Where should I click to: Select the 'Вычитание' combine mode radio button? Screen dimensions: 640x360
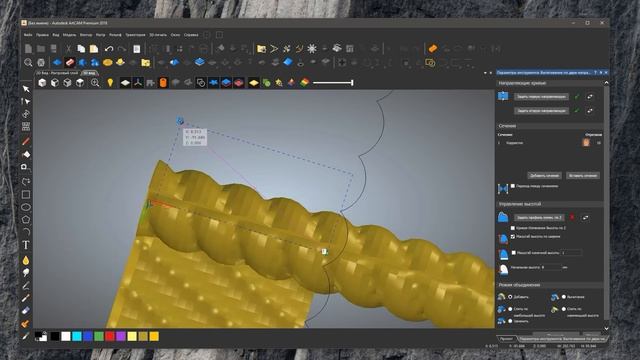click(564, 297)
